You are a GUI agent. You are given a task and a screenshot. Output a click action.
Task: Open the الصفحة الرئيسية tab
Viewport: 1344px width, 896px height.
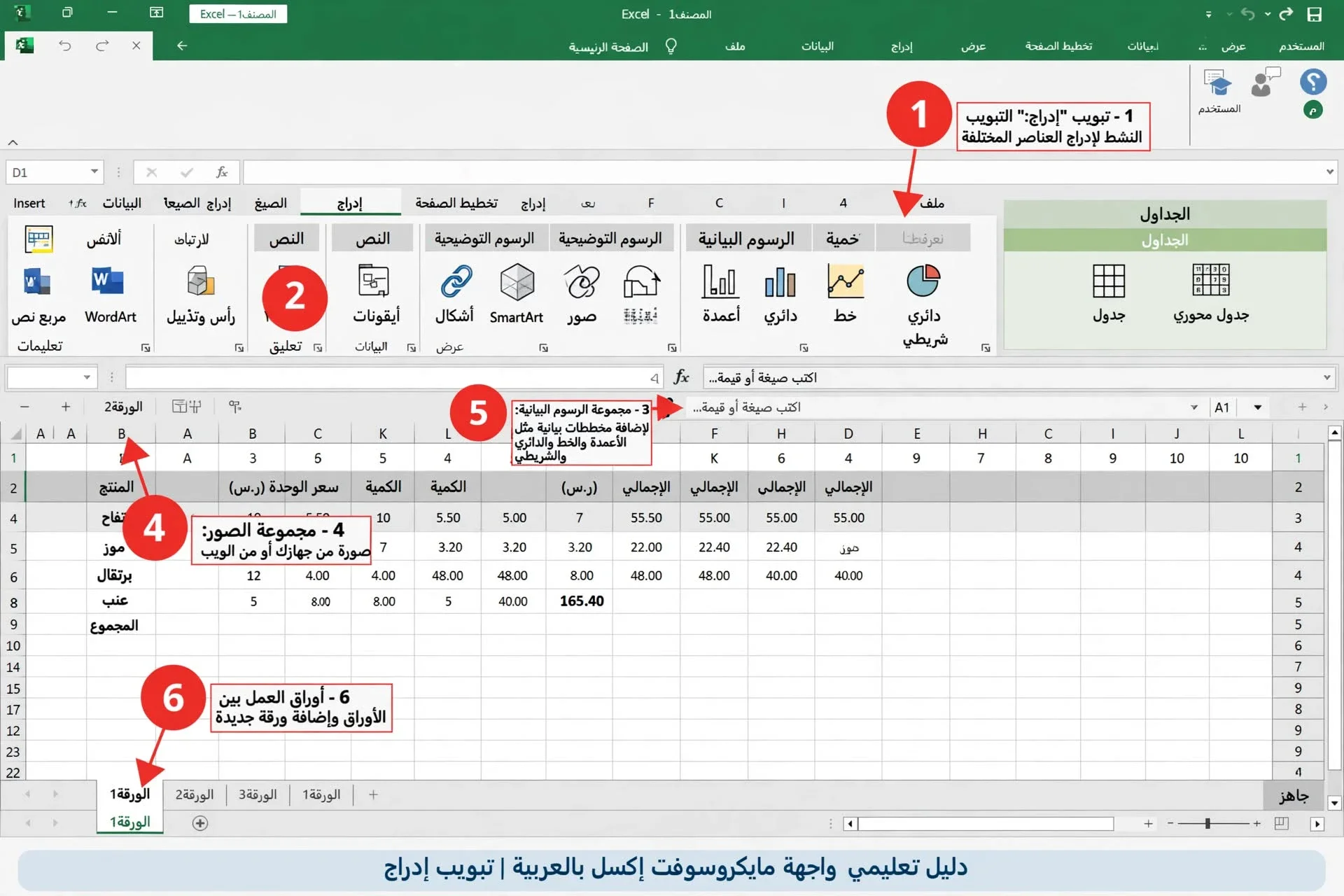608,47
